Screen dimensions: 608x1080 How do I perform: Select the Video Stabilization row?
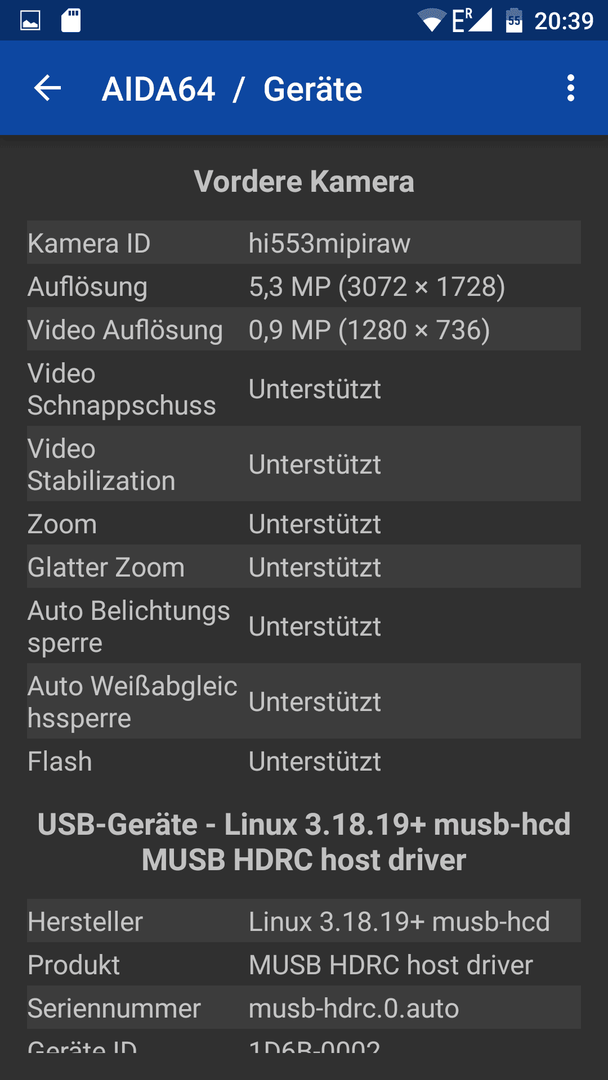click(304, 464)
